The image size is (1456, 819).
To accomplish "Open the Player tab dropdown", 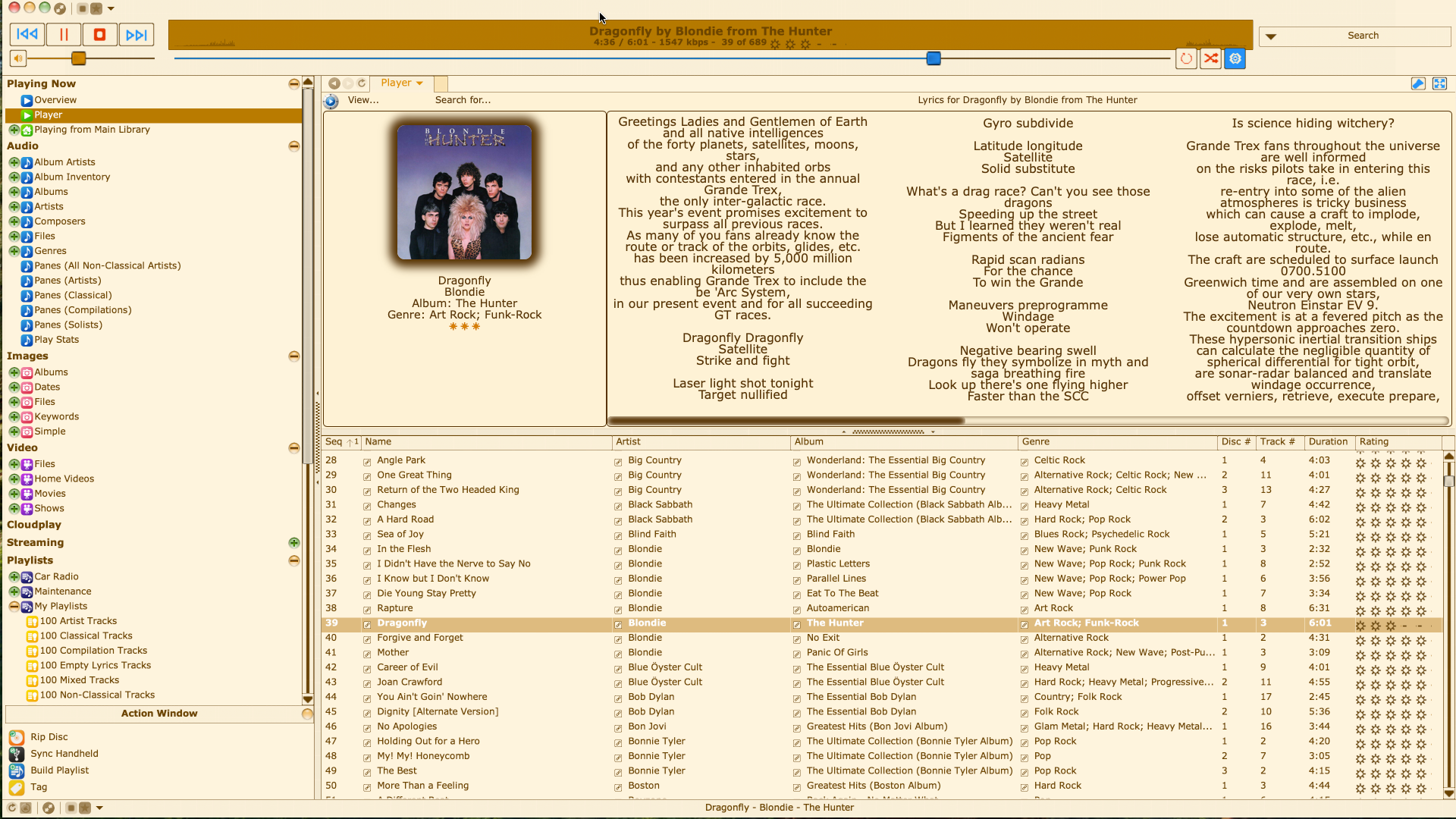I will coord(419,83).
